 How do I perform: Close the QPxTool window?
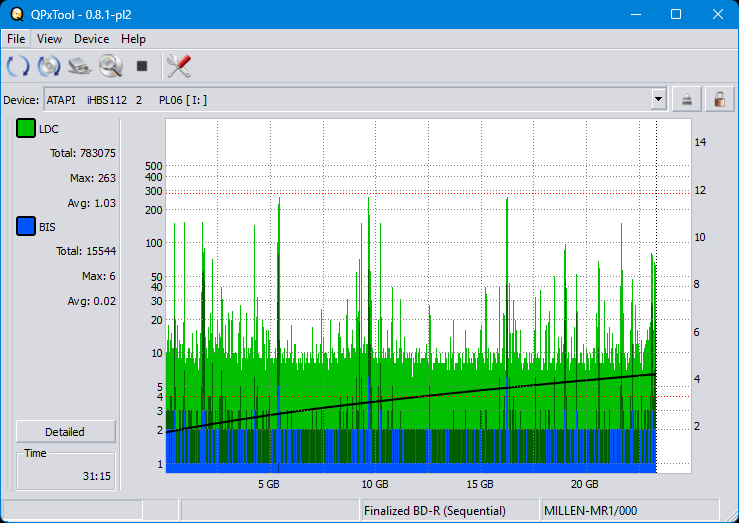pos(717,14)
